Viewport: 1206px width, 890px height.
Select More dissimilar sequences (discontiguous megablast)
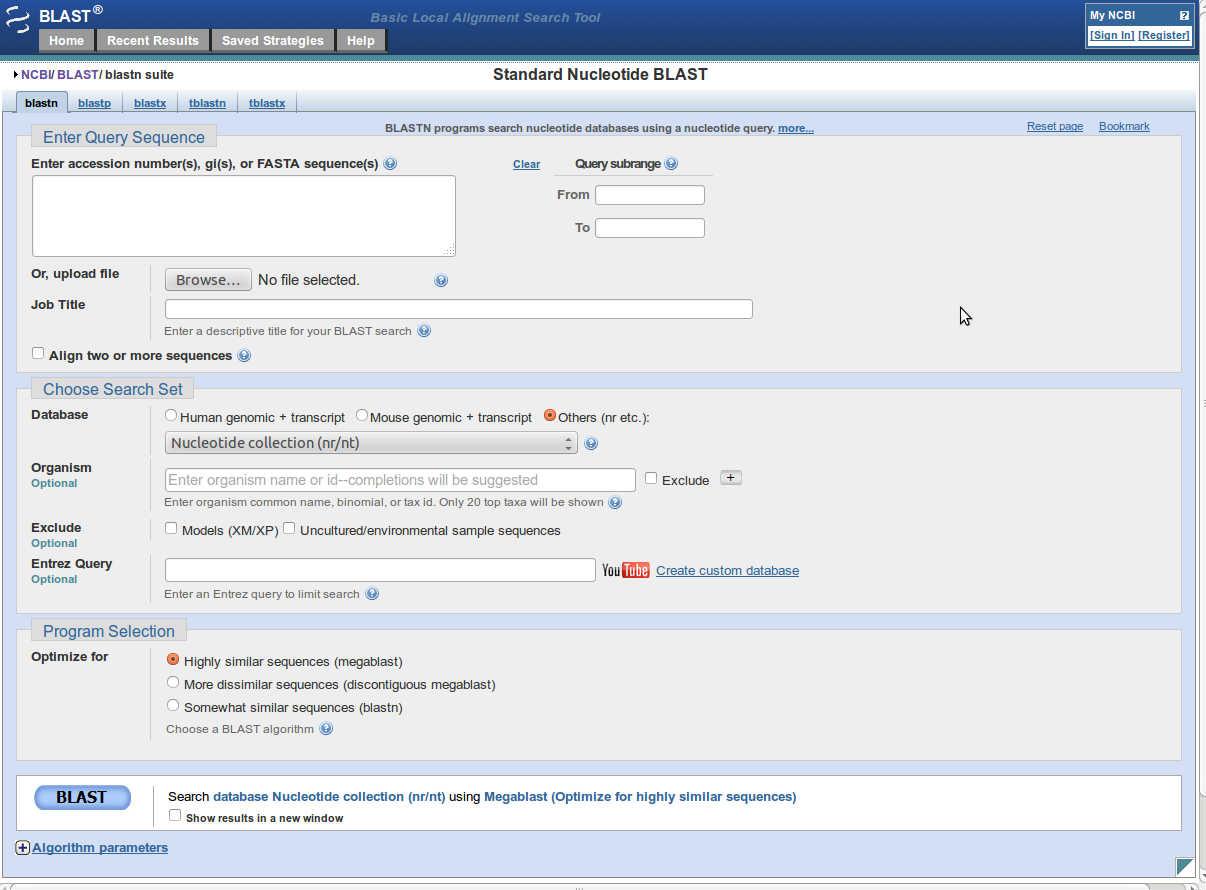(173, 683)
